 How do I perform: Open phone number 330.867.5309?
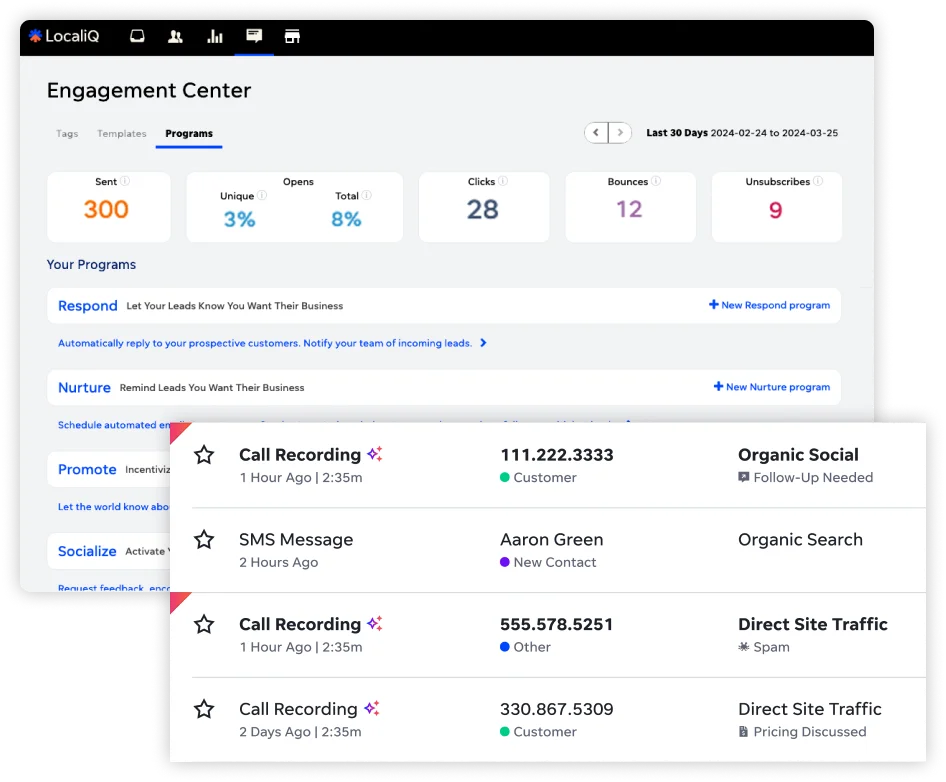click(x=556, y=709)
